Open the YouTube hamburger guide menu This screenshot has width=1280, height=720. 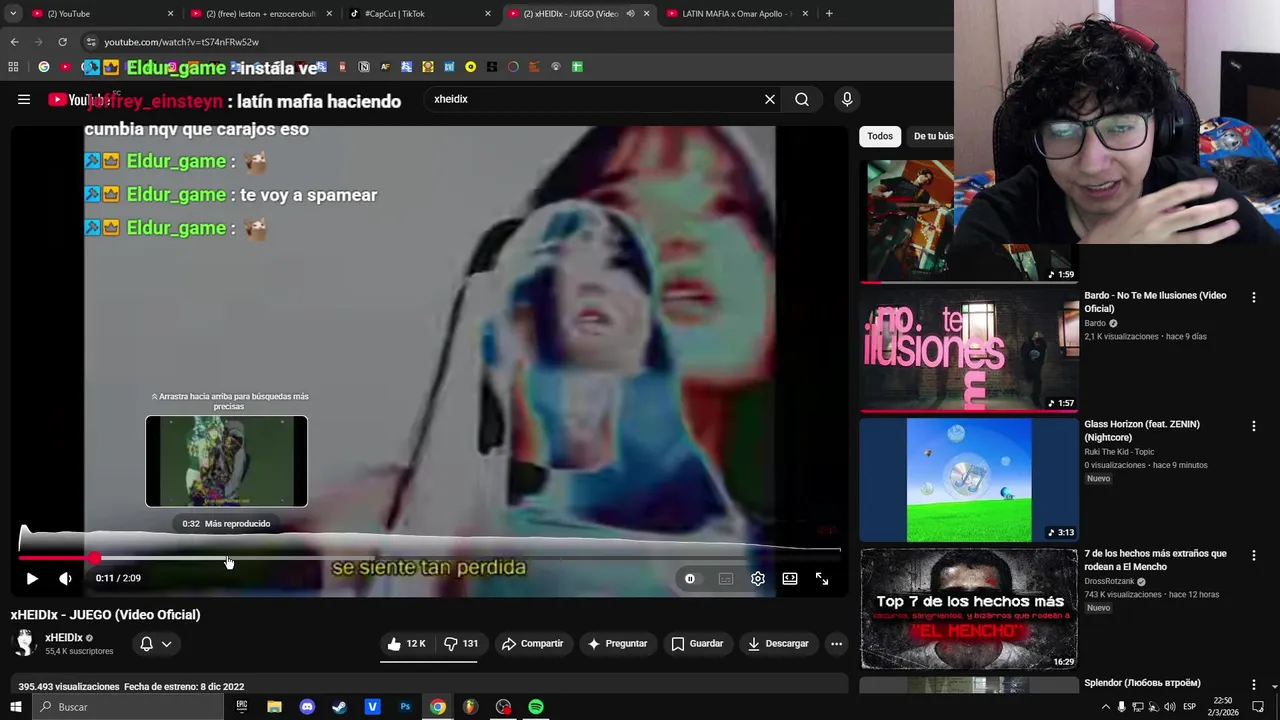(x=24, y=99)
